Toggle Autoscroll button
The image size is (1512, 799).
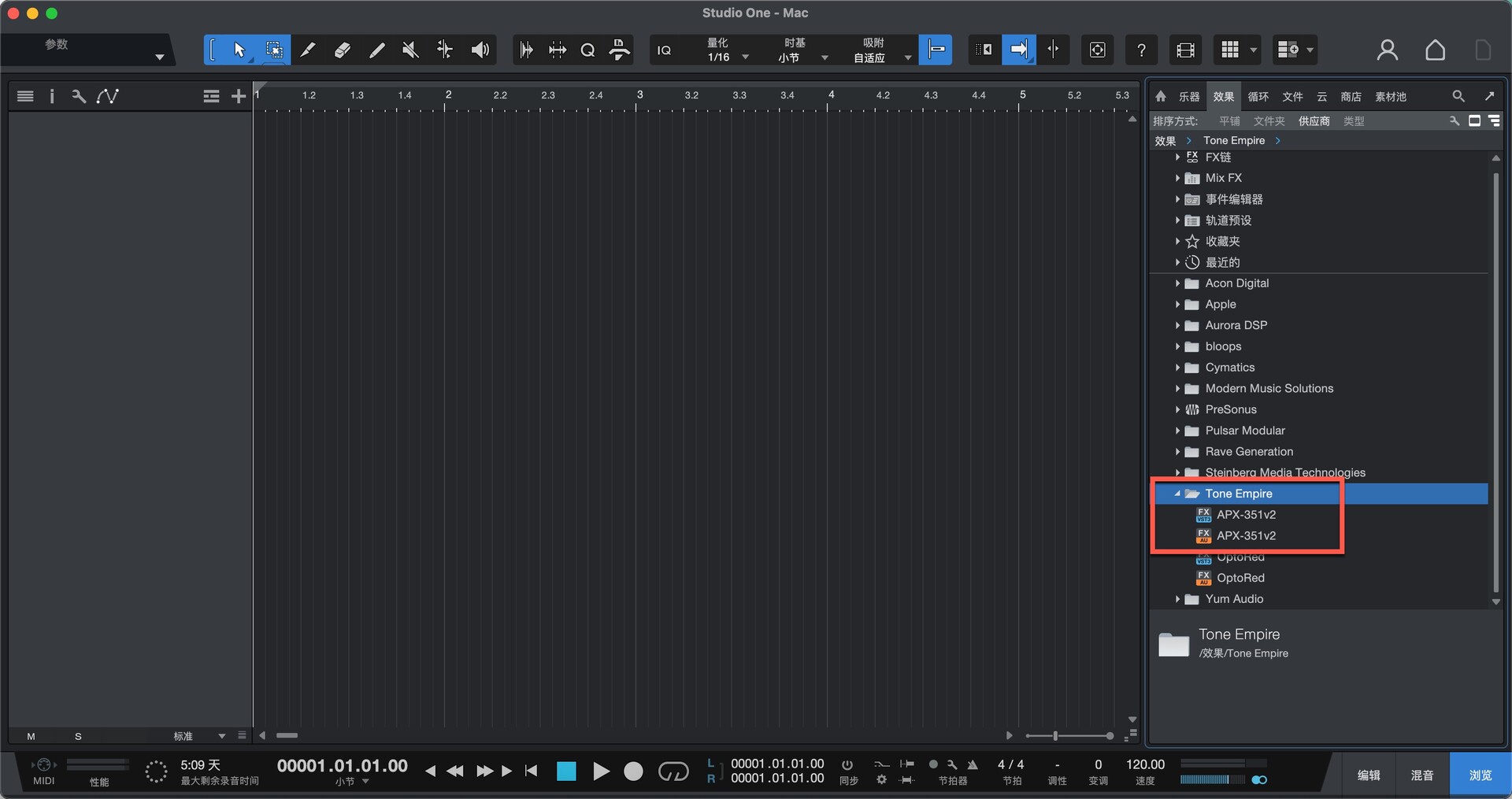click(x=1018, y=50)
